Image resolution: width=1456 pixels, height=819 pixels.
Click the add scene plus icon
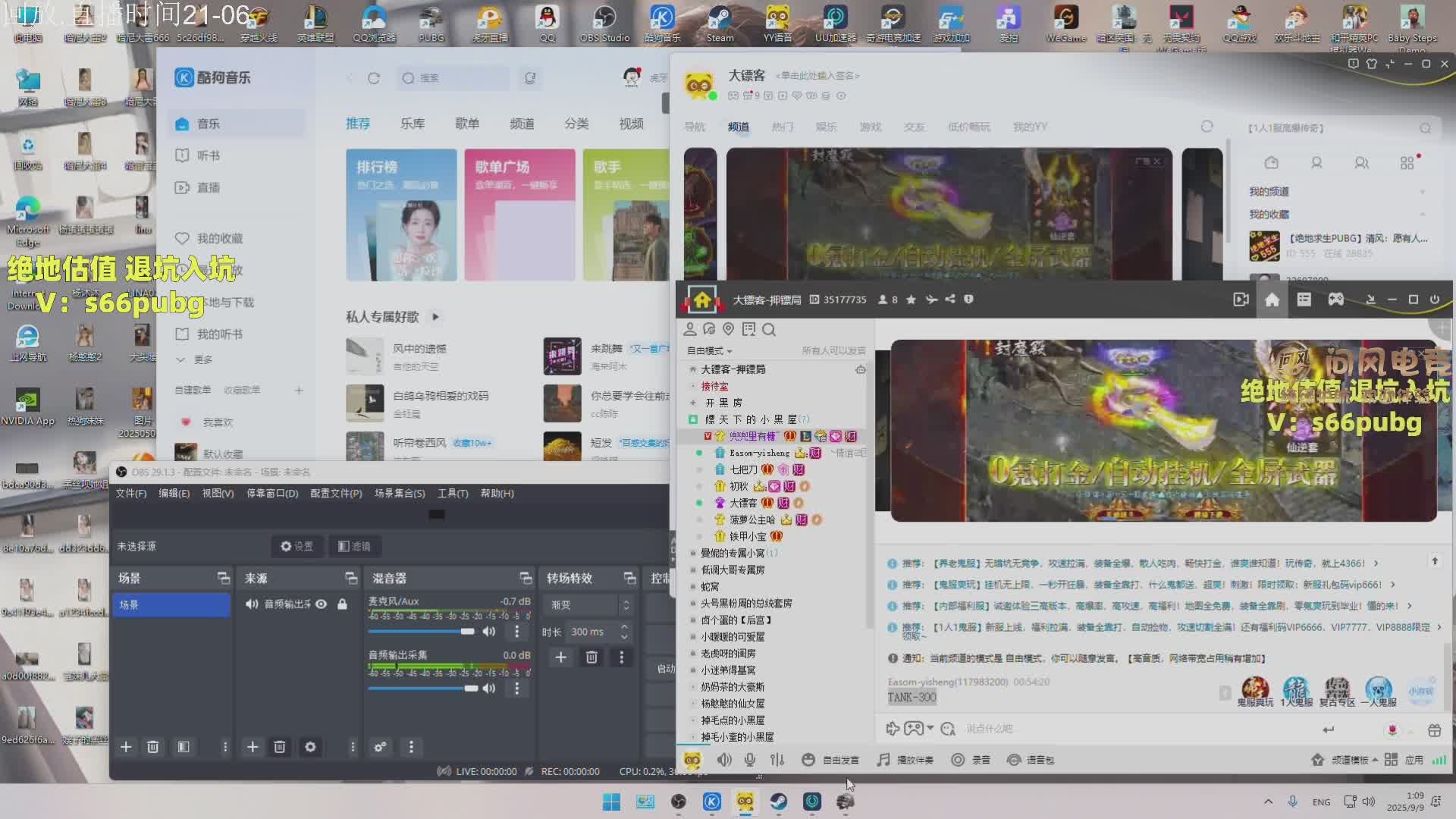pos(126,747)
